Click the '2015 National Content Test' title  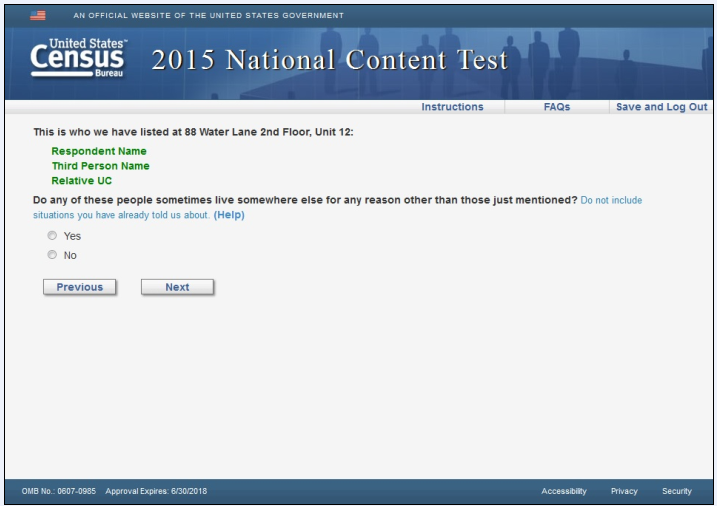[330, 60]
